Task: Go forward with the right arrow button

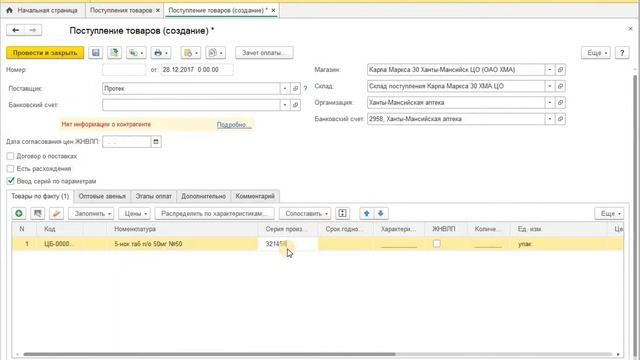Action: point(33,30)
